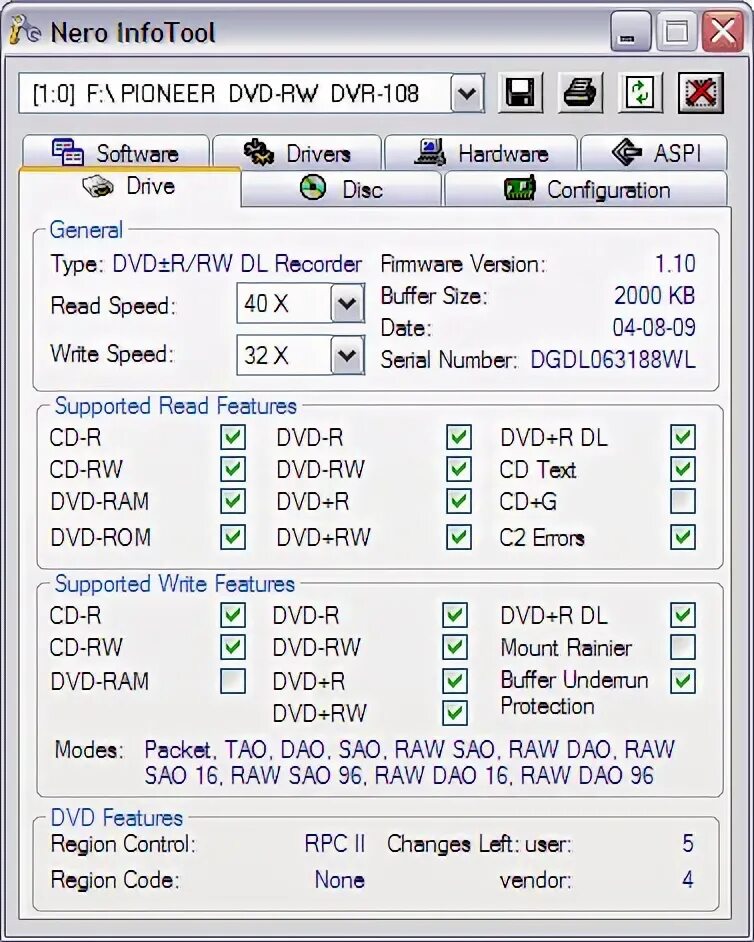This screenshot has height=942, width=754.
Task: Open the ASPI tab
Action: (654, 153)
